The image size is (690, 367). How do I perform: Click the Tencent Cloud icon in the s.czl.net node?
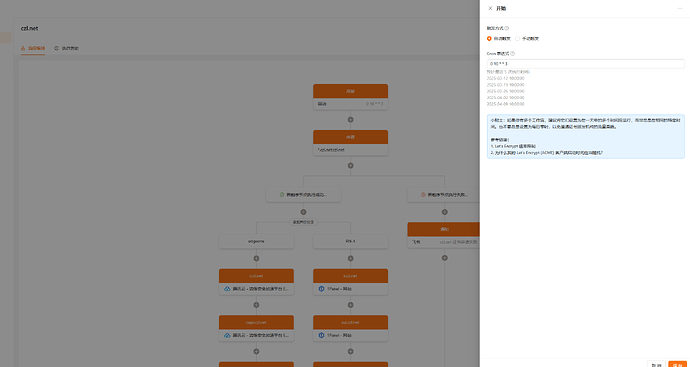227,289
